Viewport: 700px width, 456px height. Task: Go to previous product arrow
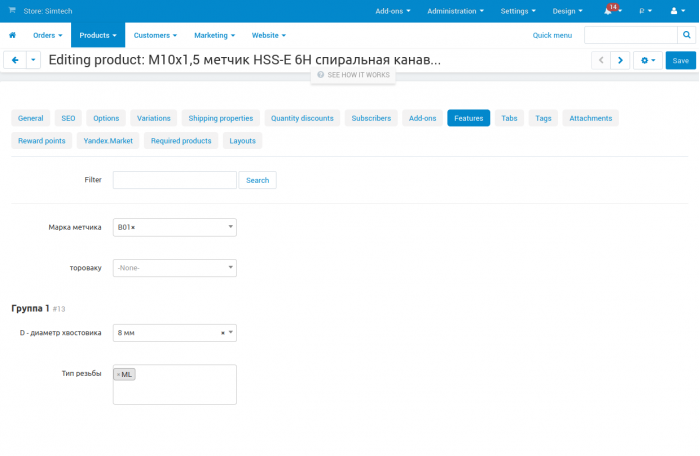pos(601,60)
